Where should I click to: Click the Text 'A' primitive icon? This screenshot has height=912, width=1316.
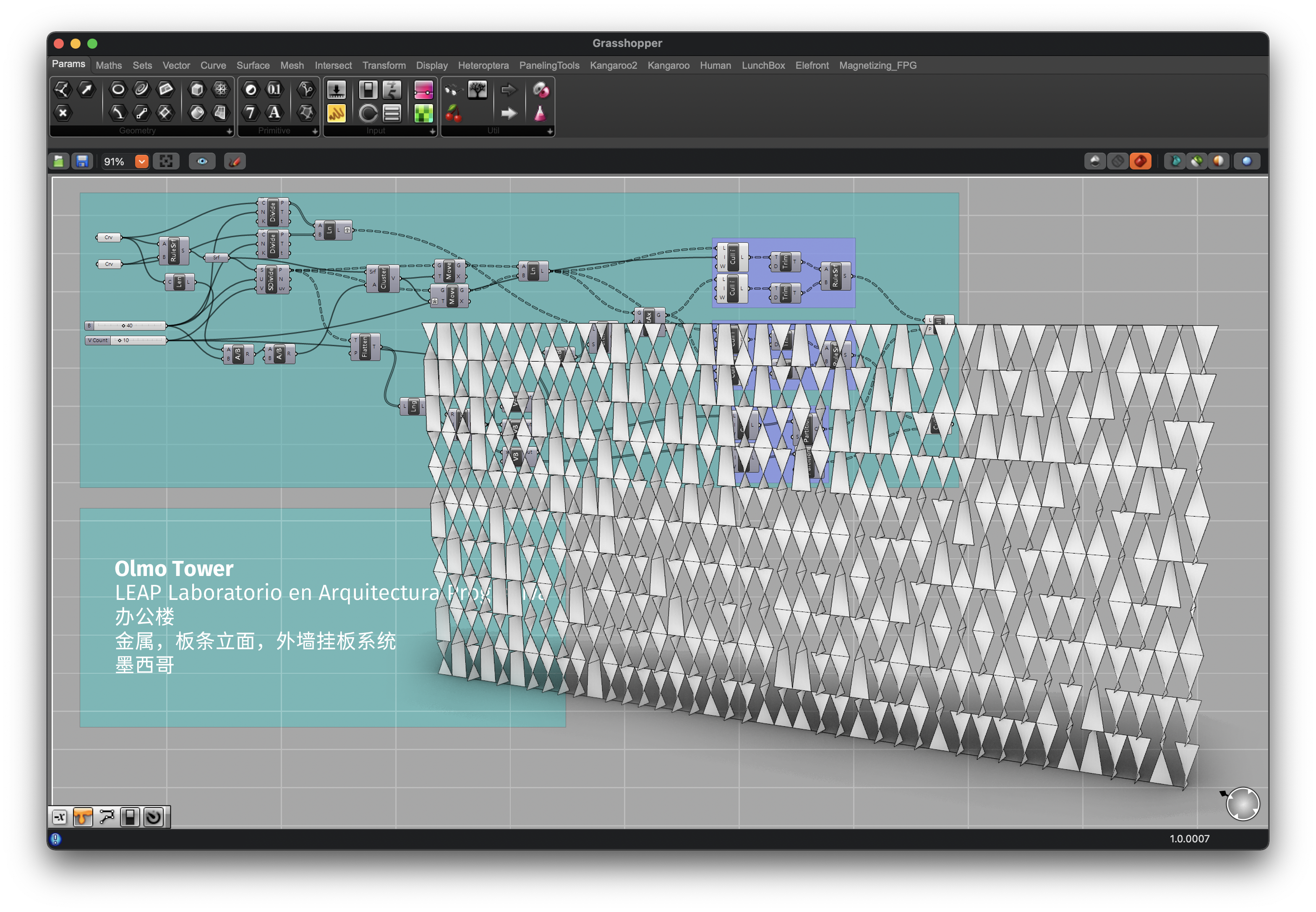274,112
